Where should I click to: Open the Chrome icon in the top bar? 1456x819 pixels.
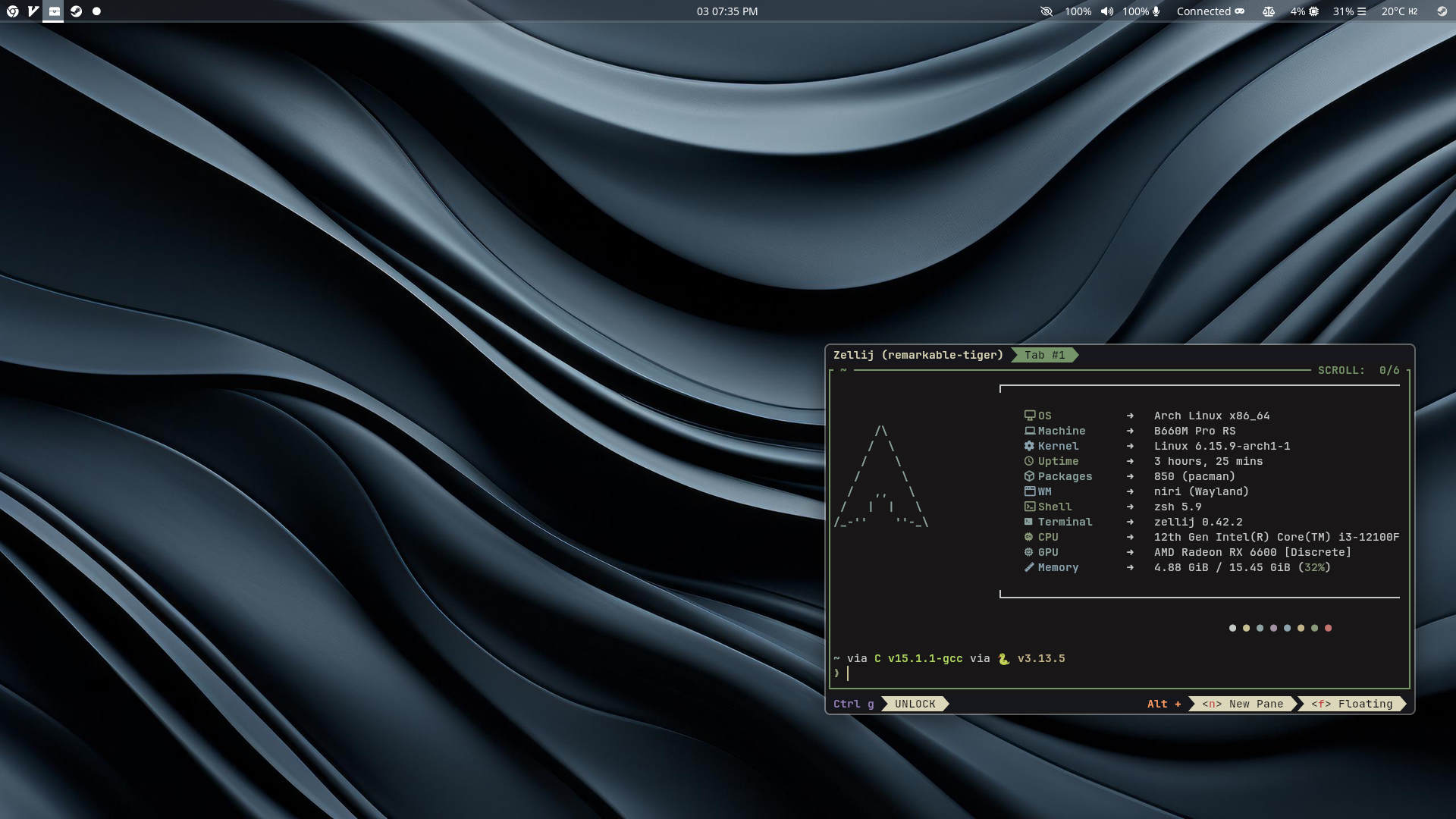tap(12, 11)
